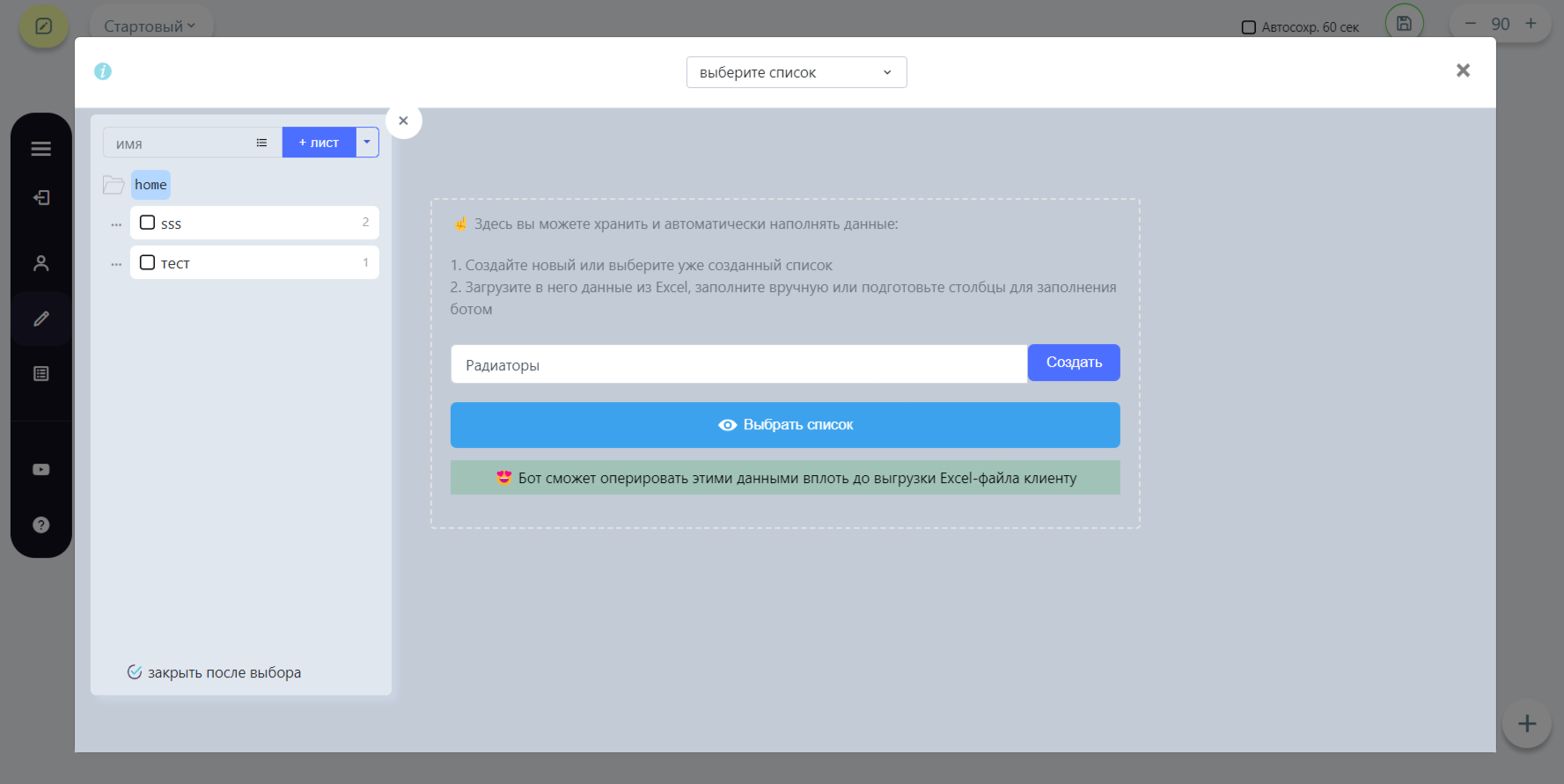Click the + лист button
Image resolution: width=1564 pixels, height=784 pixels.
[x=319, y=143]
